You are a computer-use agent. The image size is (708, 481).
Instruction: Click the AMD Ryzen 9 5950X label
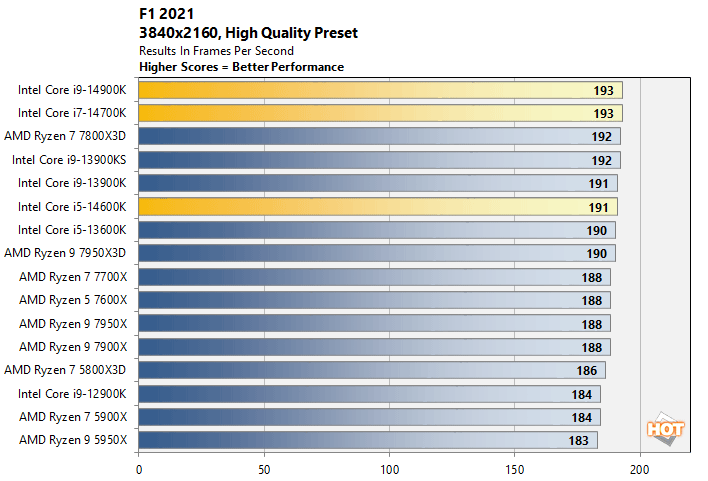73,440
